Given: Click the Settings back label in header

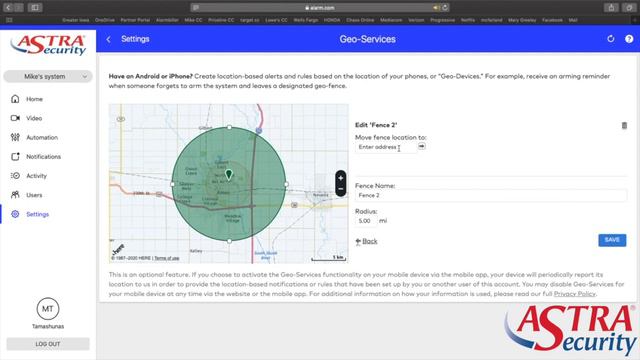Looking at the screenshot, I should coord(135,39).
